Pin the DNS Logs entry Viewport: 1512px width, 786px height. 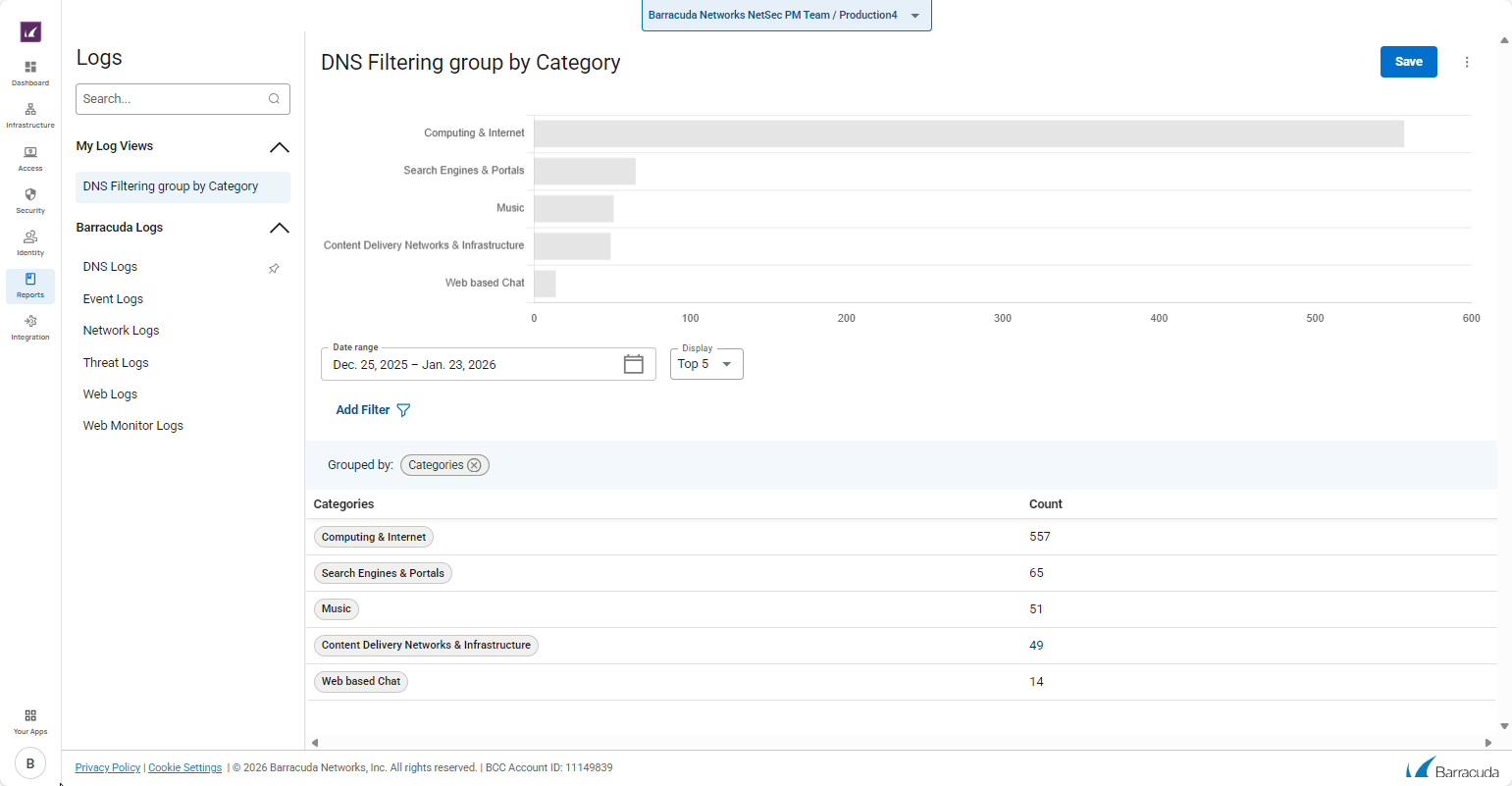click(x=274, y=268)
